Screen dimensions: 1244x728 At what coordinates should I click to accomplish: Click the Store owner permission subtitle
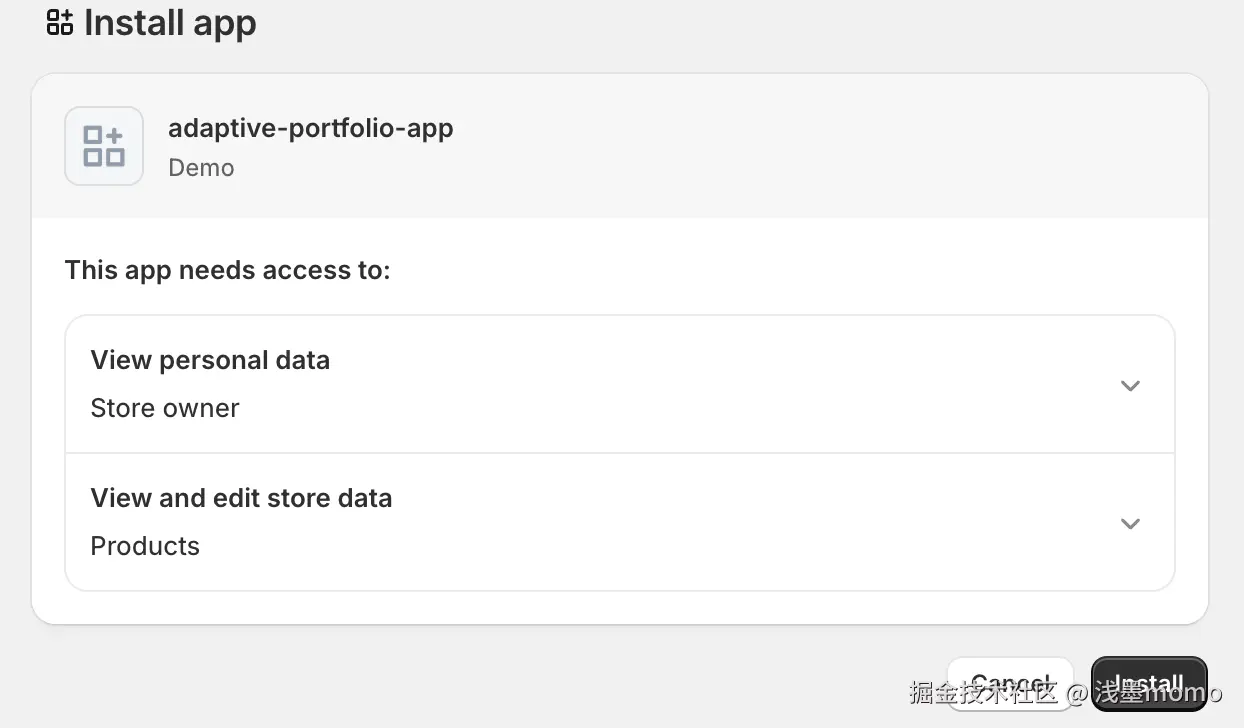coord(165,408)
